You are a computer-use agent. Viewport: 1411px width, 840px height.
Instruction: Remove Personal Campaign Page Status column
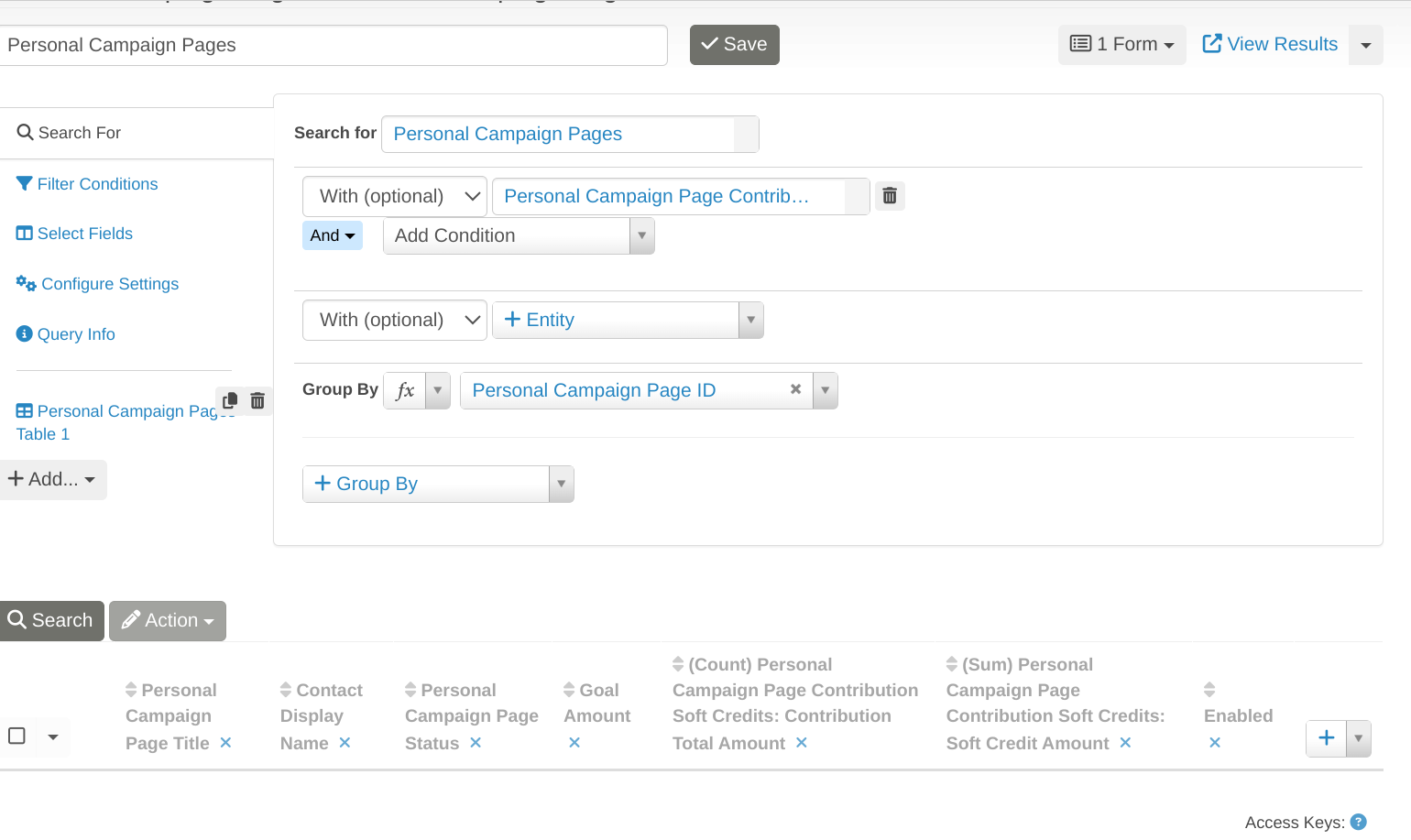click(476, 743)
